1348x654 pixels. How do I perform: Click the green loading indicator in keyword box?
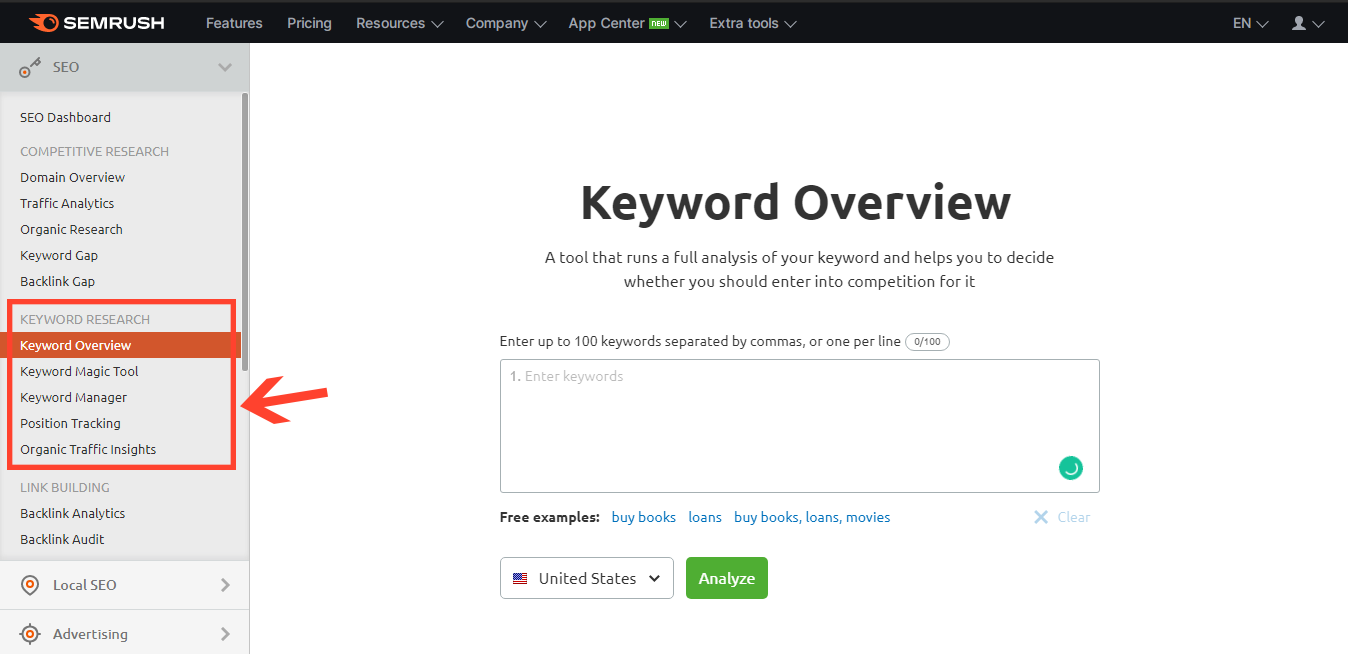pyautogui.click(x=1071, y=468)
